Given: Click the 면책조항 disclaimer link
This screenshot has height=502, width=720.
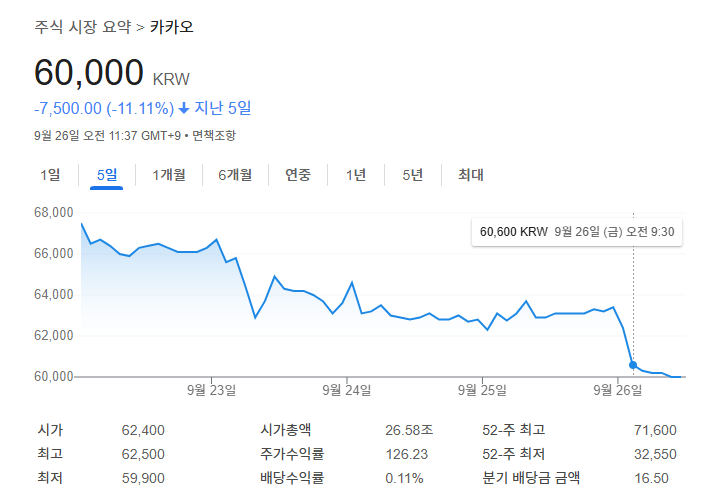Looking at the screenshot, I should coord(214,135).
